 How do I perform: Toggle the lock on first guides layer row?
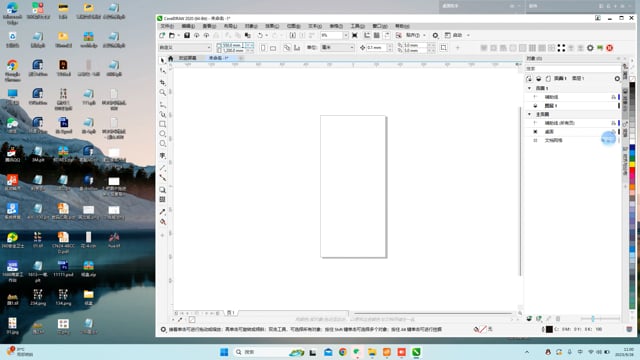[x=613, y=97]
